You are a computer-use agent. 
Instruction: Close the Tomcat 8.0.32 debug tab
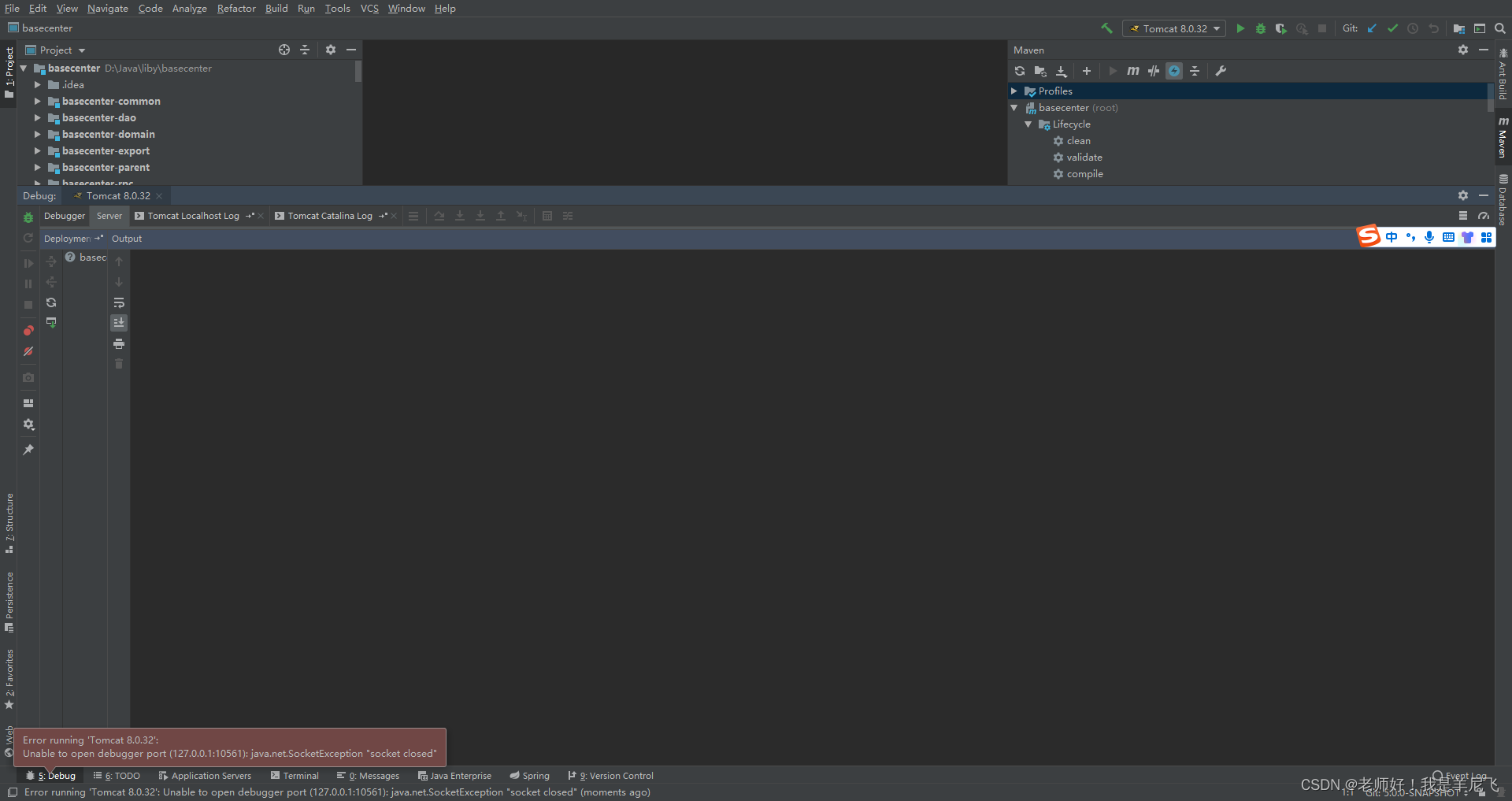[159, 196]
